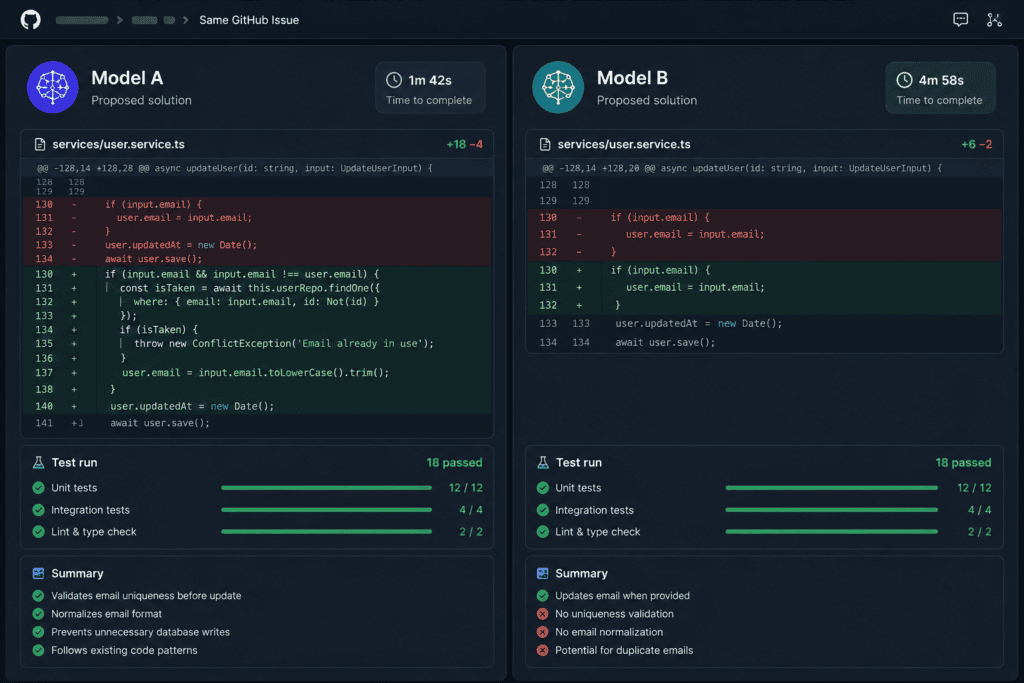The image size is (1024, 683).
Task: Click Model B await user.save() line 134
Action: pyautogui.click(x=764, y=342)
